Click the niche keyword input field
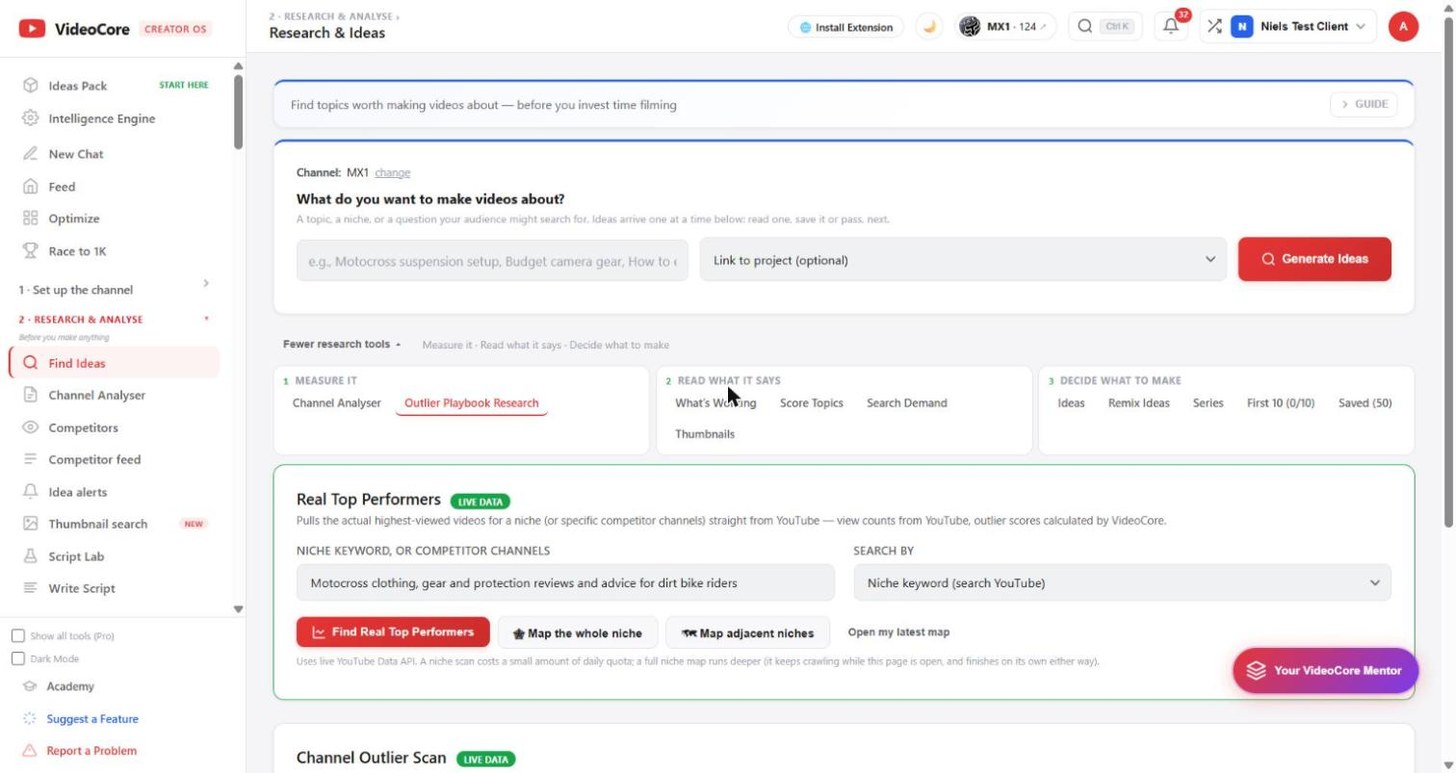The image size is (1456, 773). click(565, 583)
